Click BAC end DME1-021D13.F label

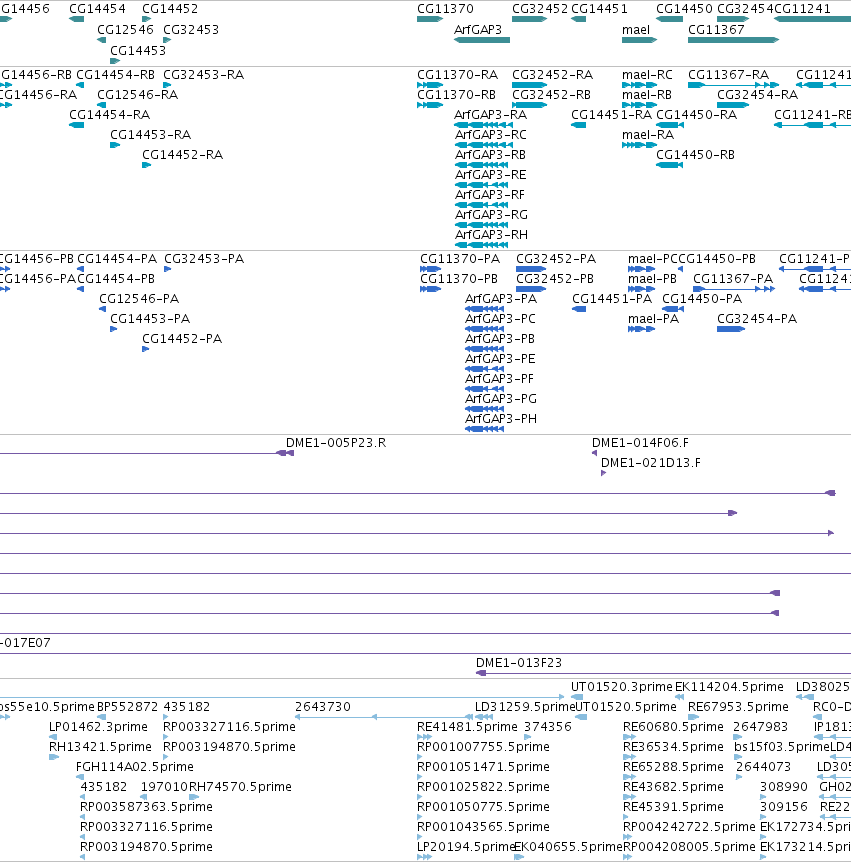click(651, 463)
